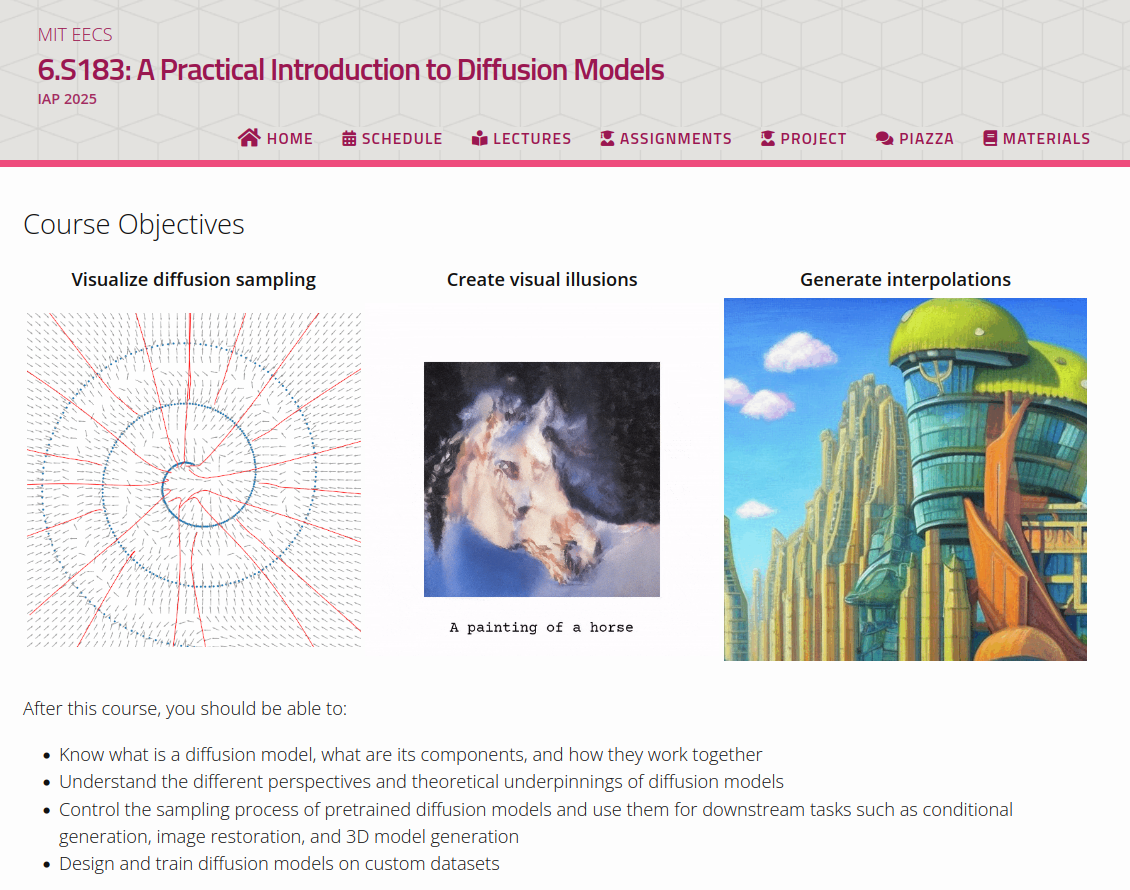1130x890 pixels.
Task: Click the book icon beside MATERIALS
Action: (x=989, y=138)
